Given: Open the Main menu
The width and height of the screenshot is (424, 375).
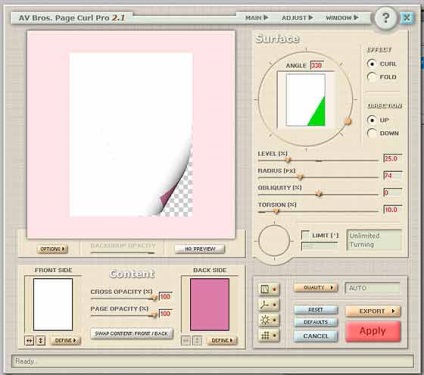Looking at the screenshot, I should (x=257, y=18).
